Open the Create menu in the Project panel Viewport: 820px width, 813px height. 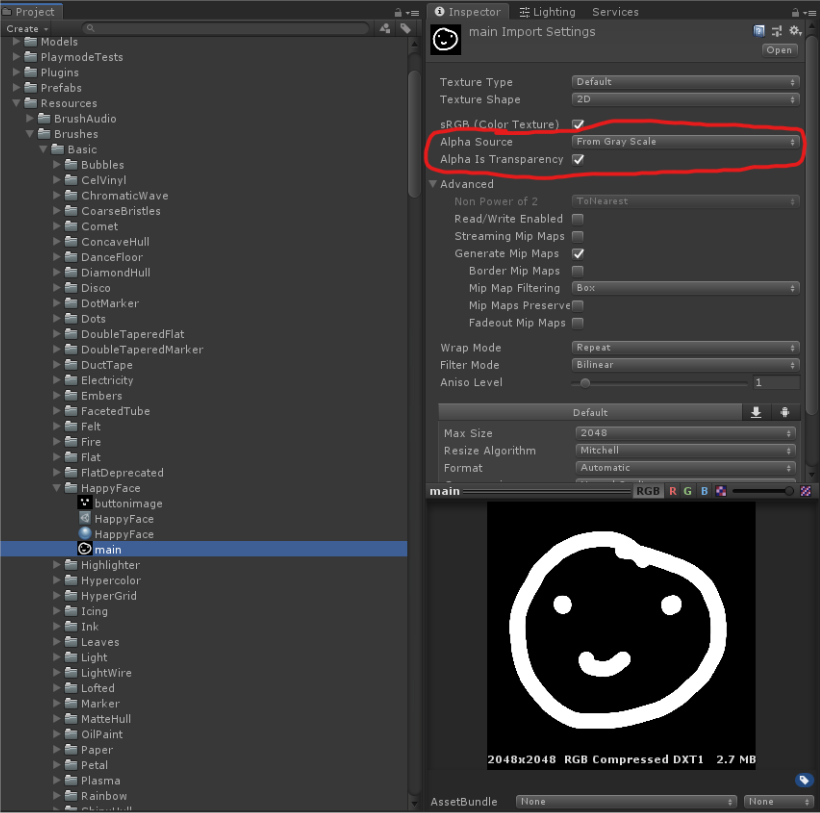click(25, 28)
